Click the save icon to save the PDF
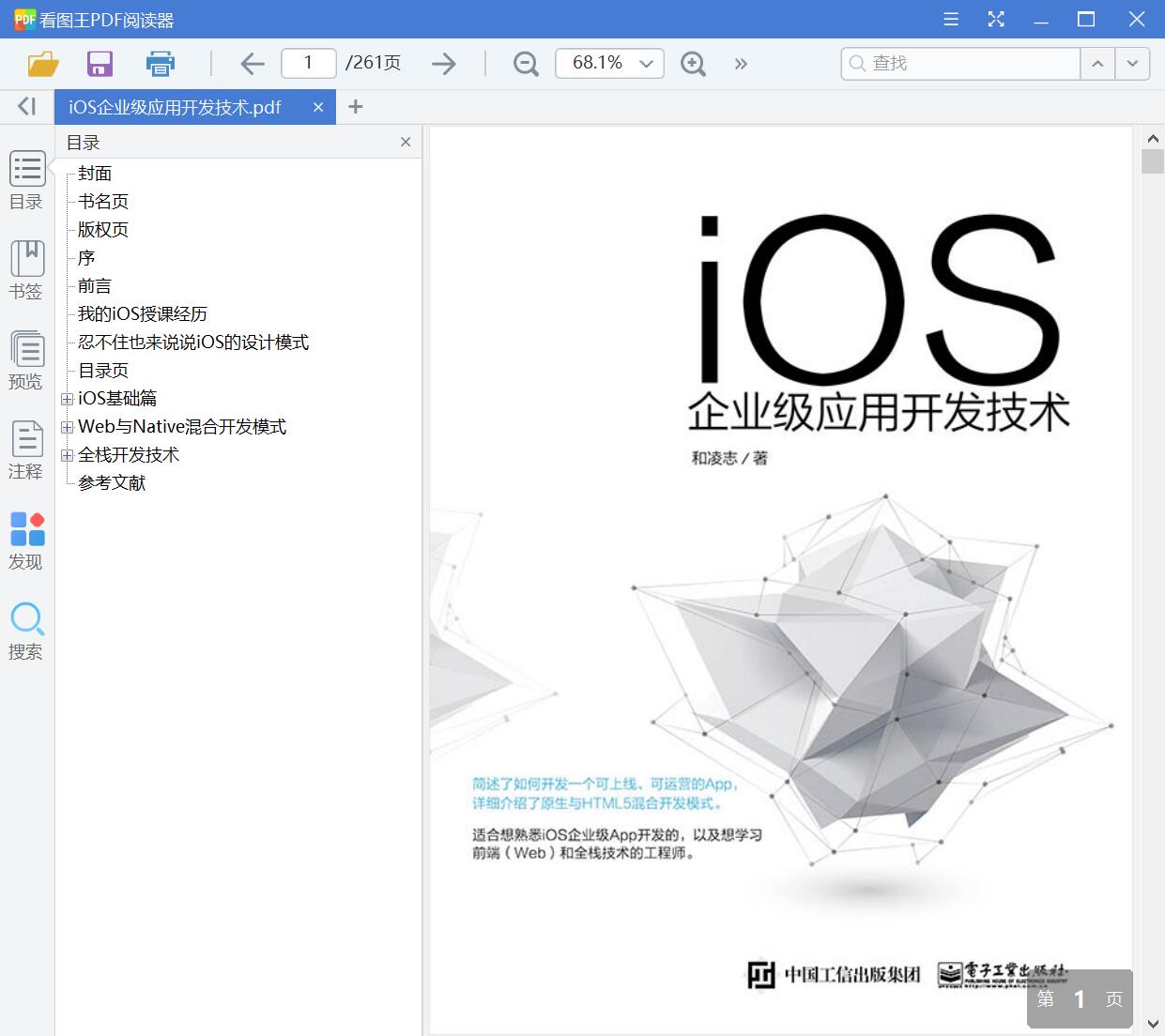Screen dimensions: 1165x1036 (x=100, y=63)
